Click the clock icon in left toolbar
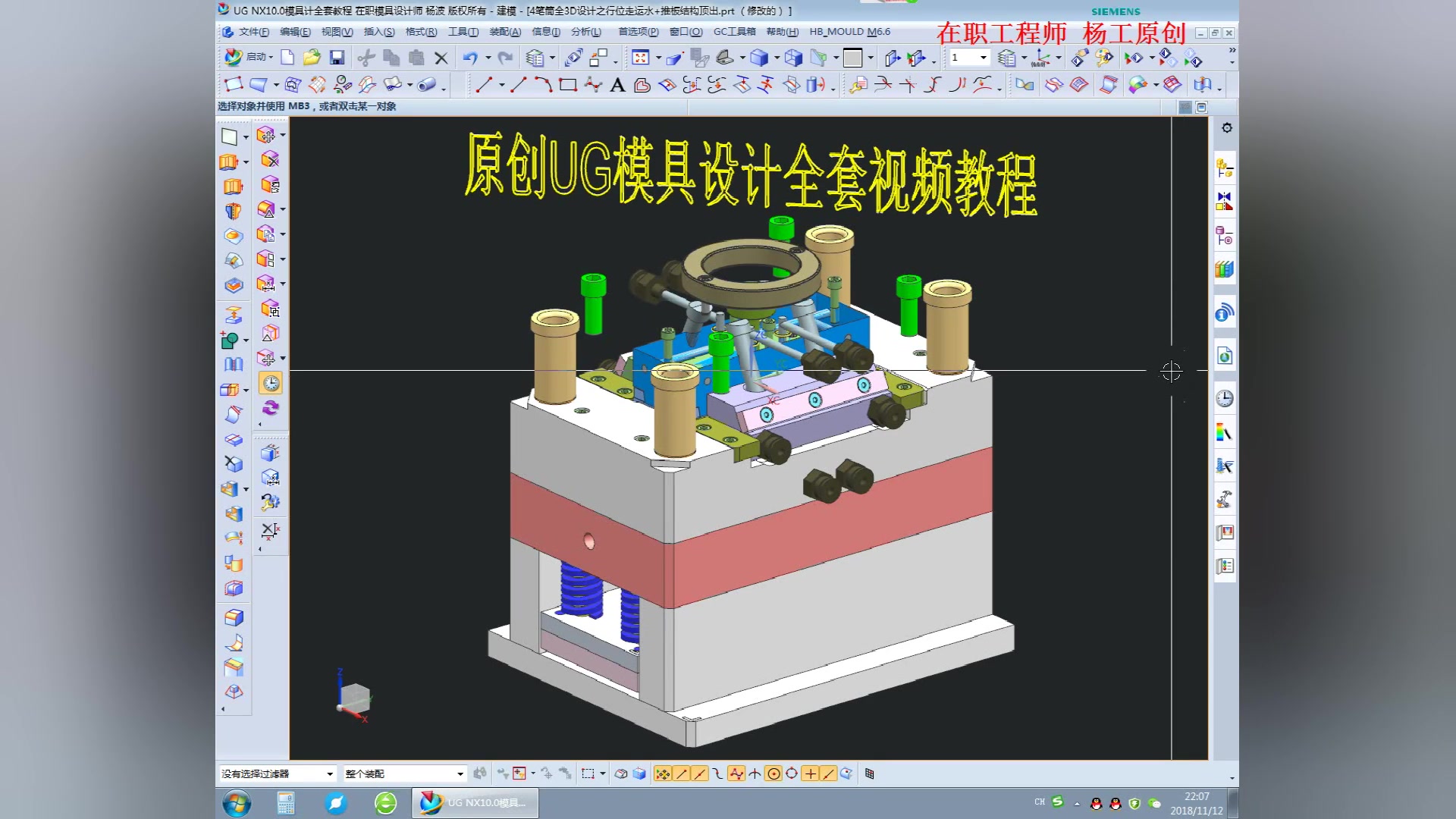The width and height of the screenshot is (1456, 819). pos(271,383)
